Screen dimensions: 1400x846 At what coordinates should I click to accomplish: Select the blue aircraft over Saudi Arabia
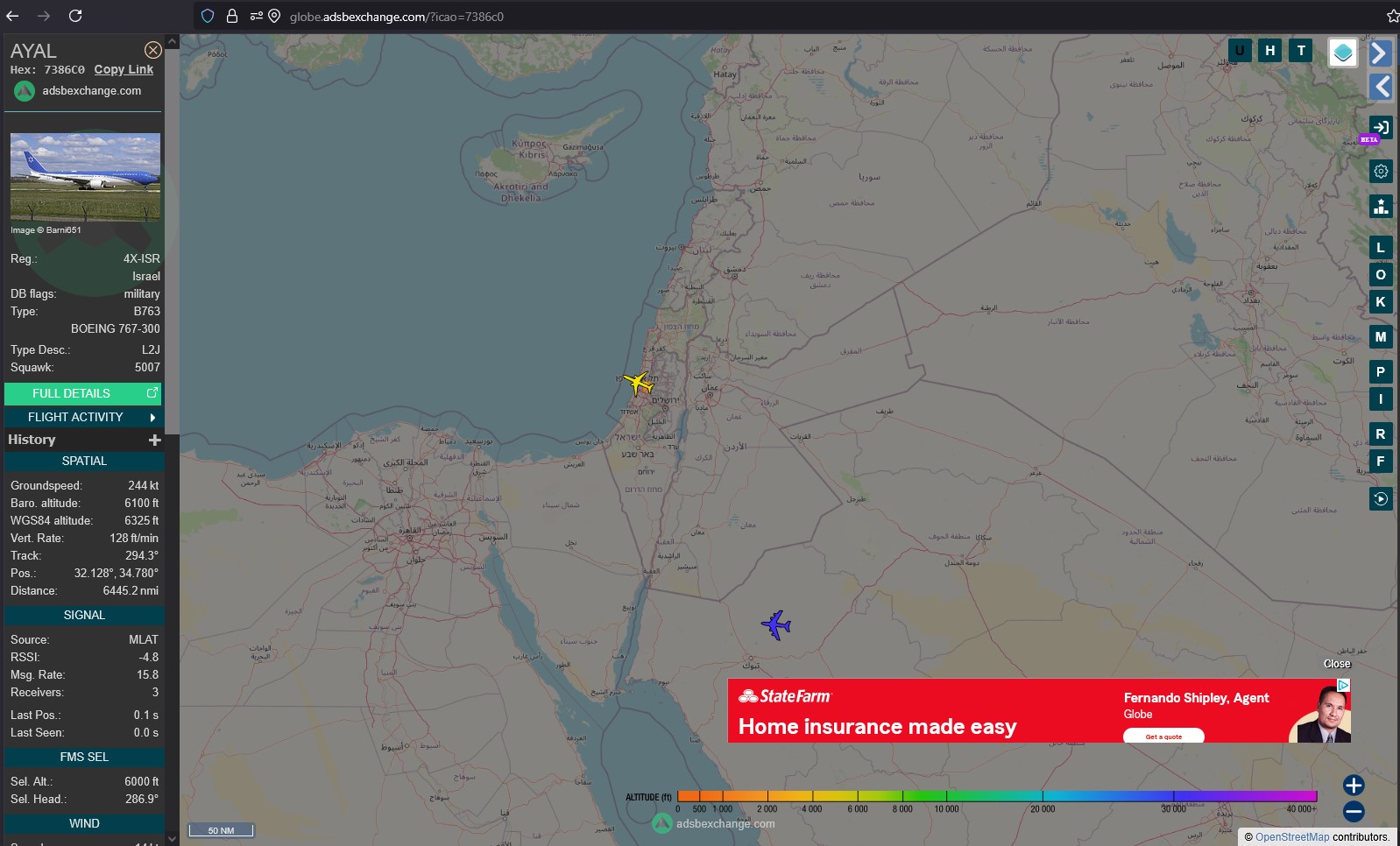(x=776, y=625)
